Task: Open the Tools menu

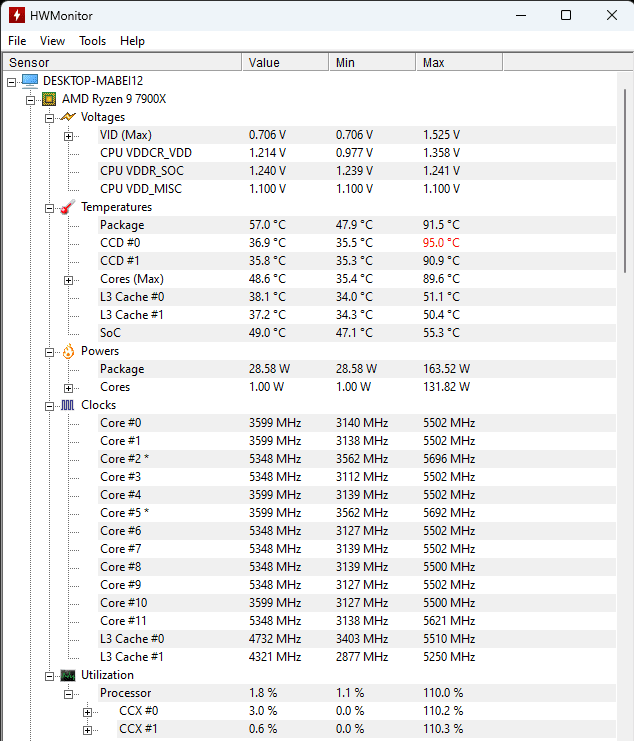Action: pyautogui.click(x=92, y=41)
